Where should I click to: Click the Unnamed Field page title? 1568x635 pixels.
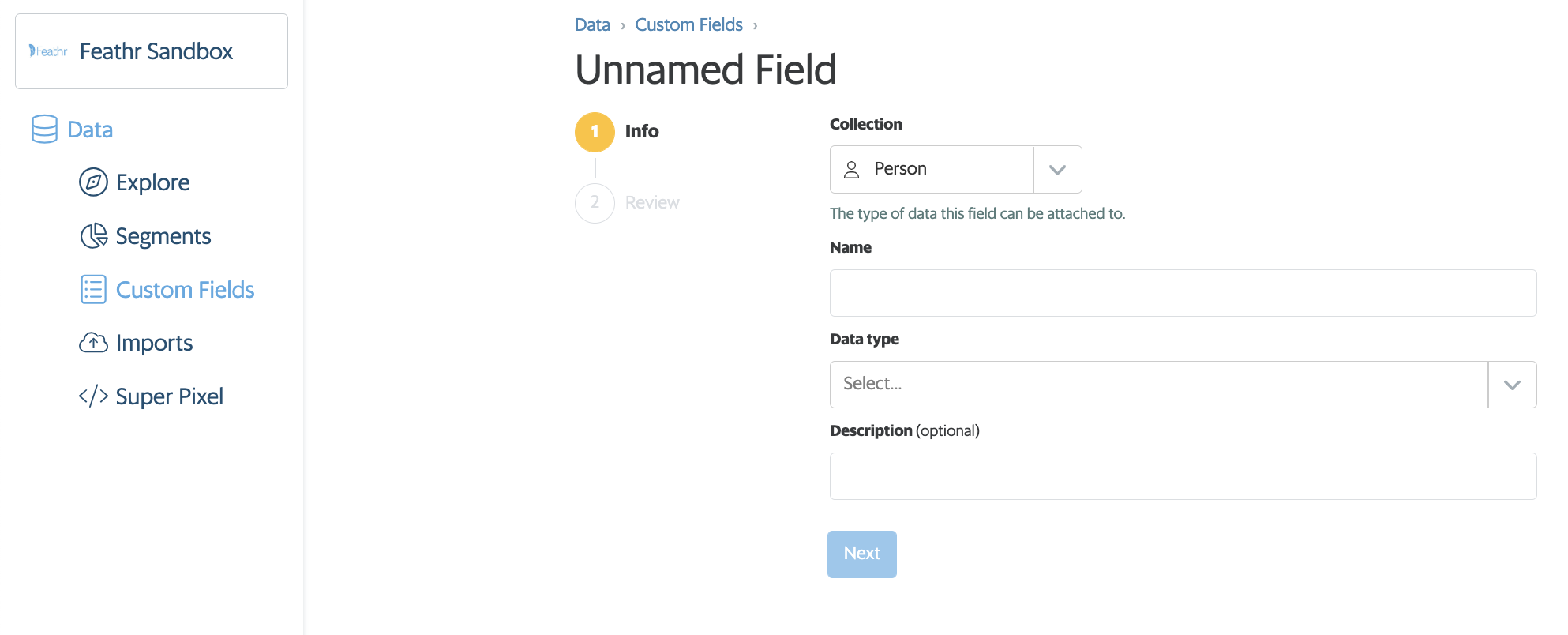pos(705,70)
